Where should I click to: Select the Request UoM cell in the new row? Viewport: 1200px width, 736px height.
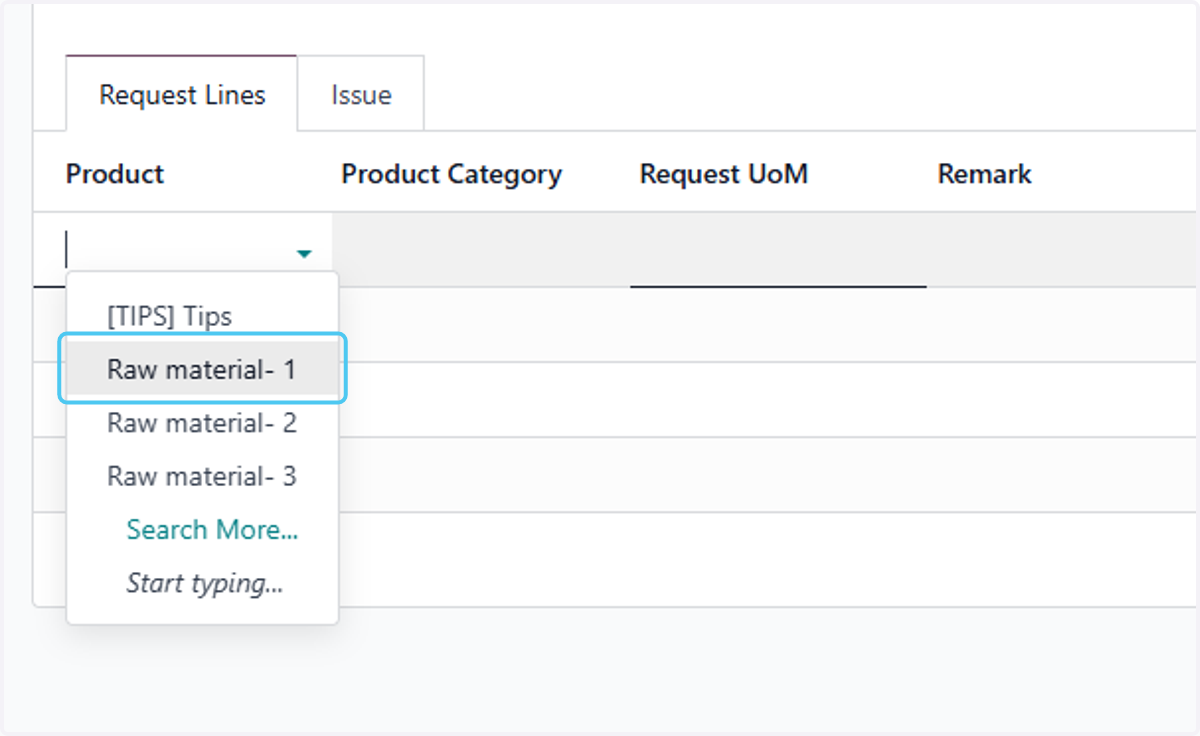[778, 250]
